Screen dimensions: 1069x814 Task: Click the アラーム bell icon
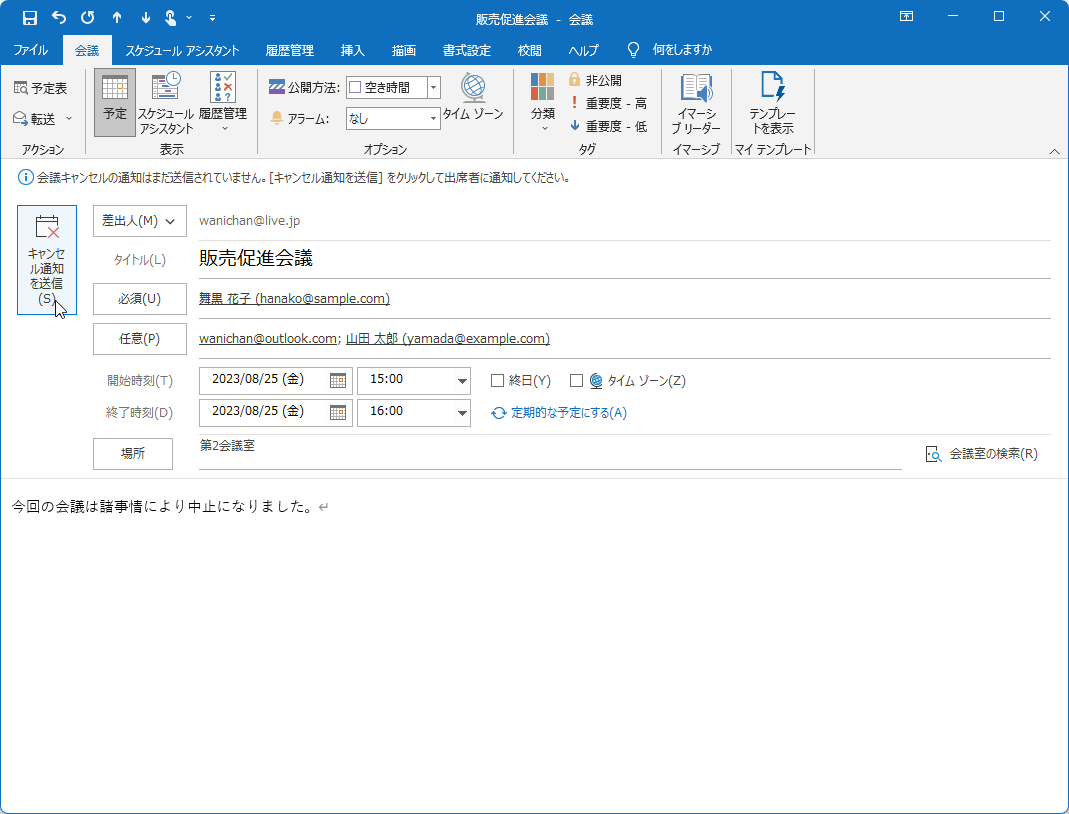point(276,118)
